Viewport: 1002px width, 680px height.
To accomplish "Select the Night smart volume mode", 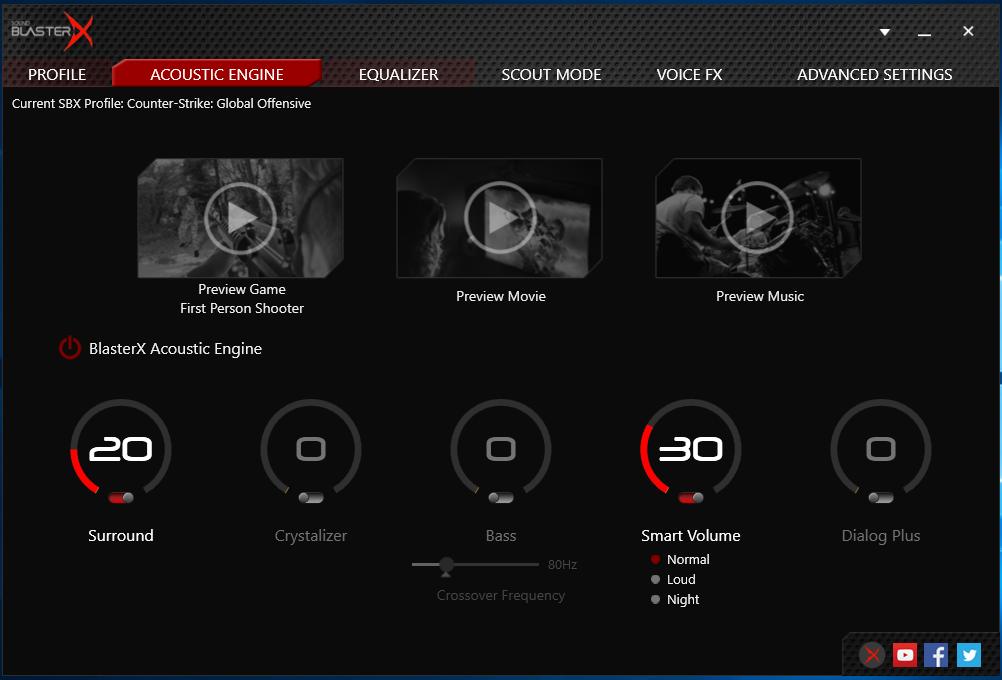I will pyautogui.click(x=675, y=599).
